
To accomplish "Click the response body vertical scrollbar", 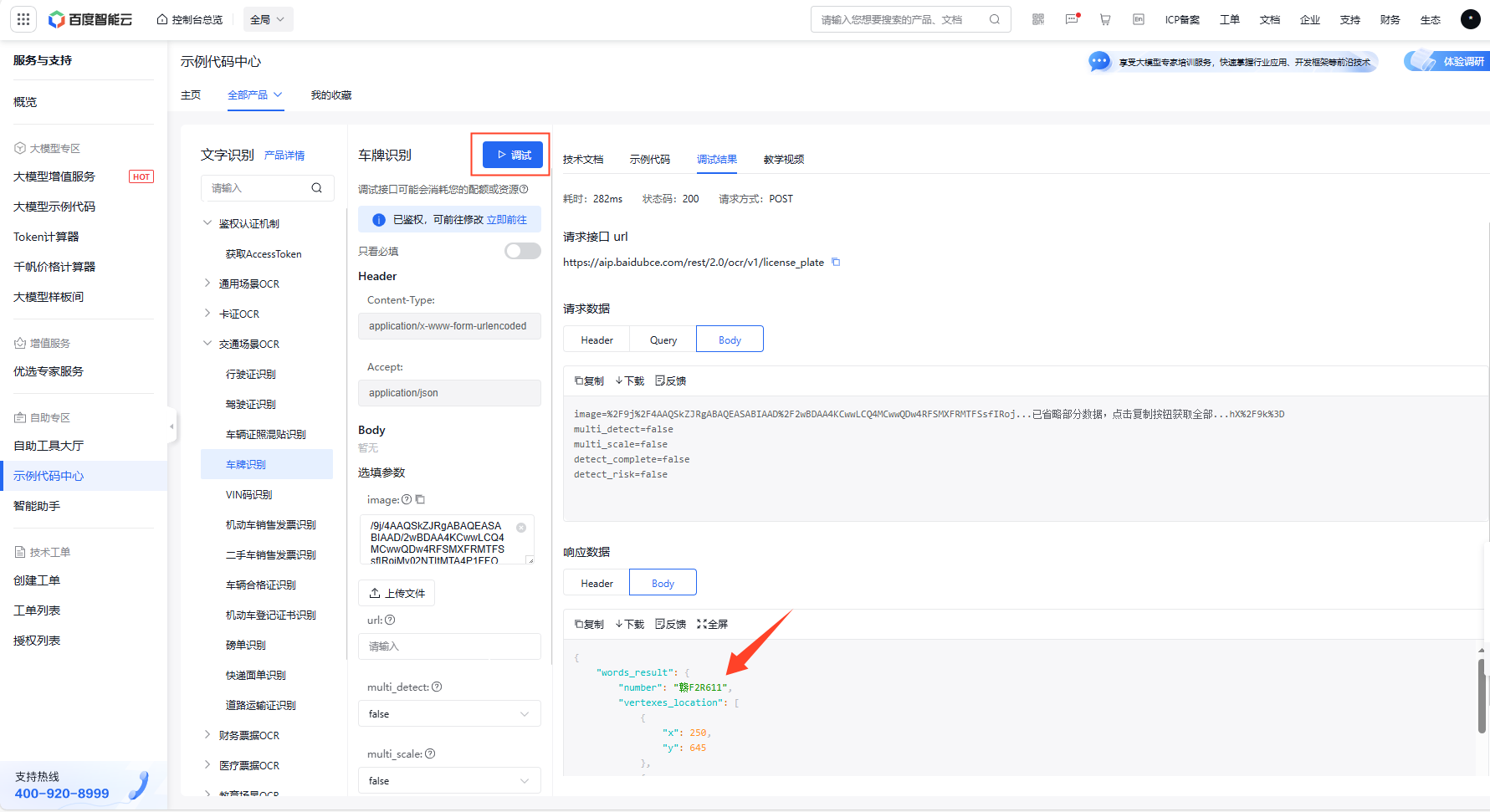I will 1481,696.
